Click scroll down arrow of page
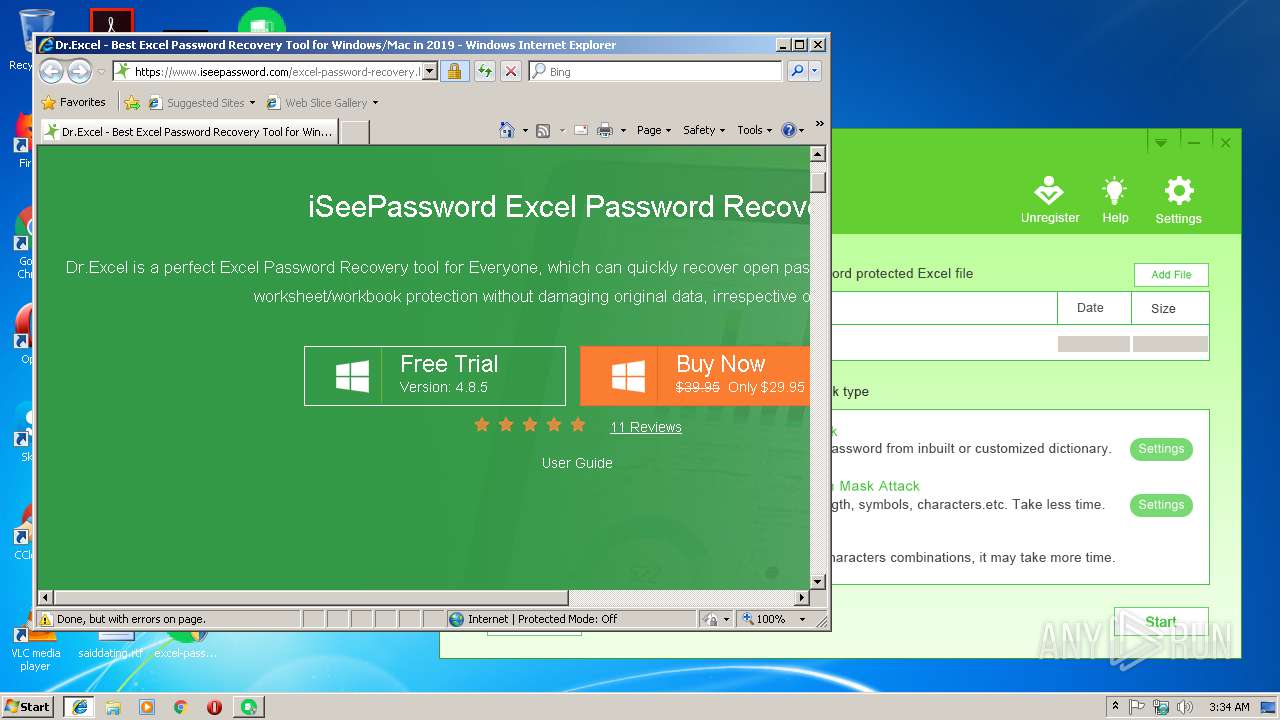This screenshot has height=720, width=1280. point(817,582)
